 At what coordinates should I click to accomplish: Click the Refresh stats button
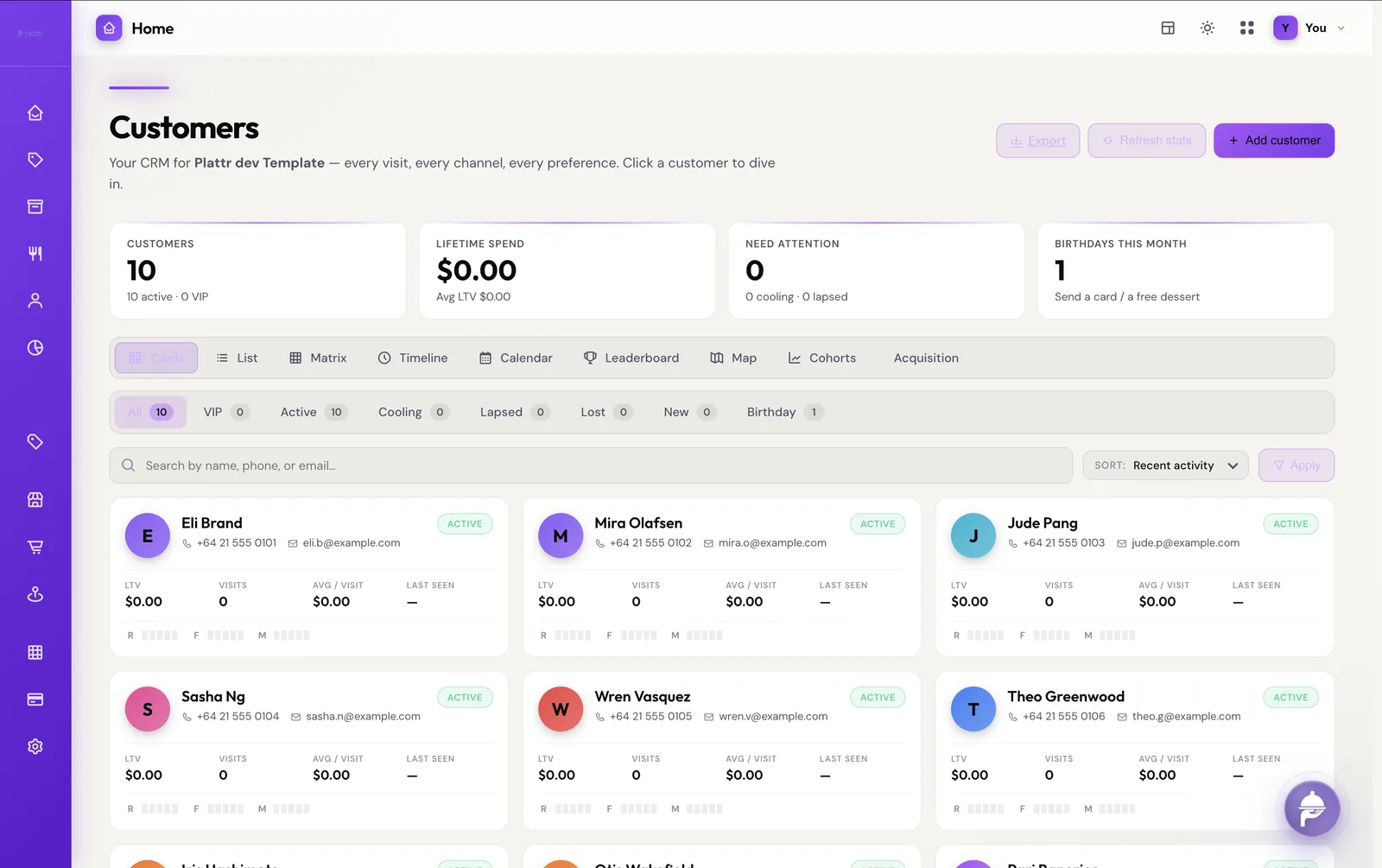[1147, 141]
